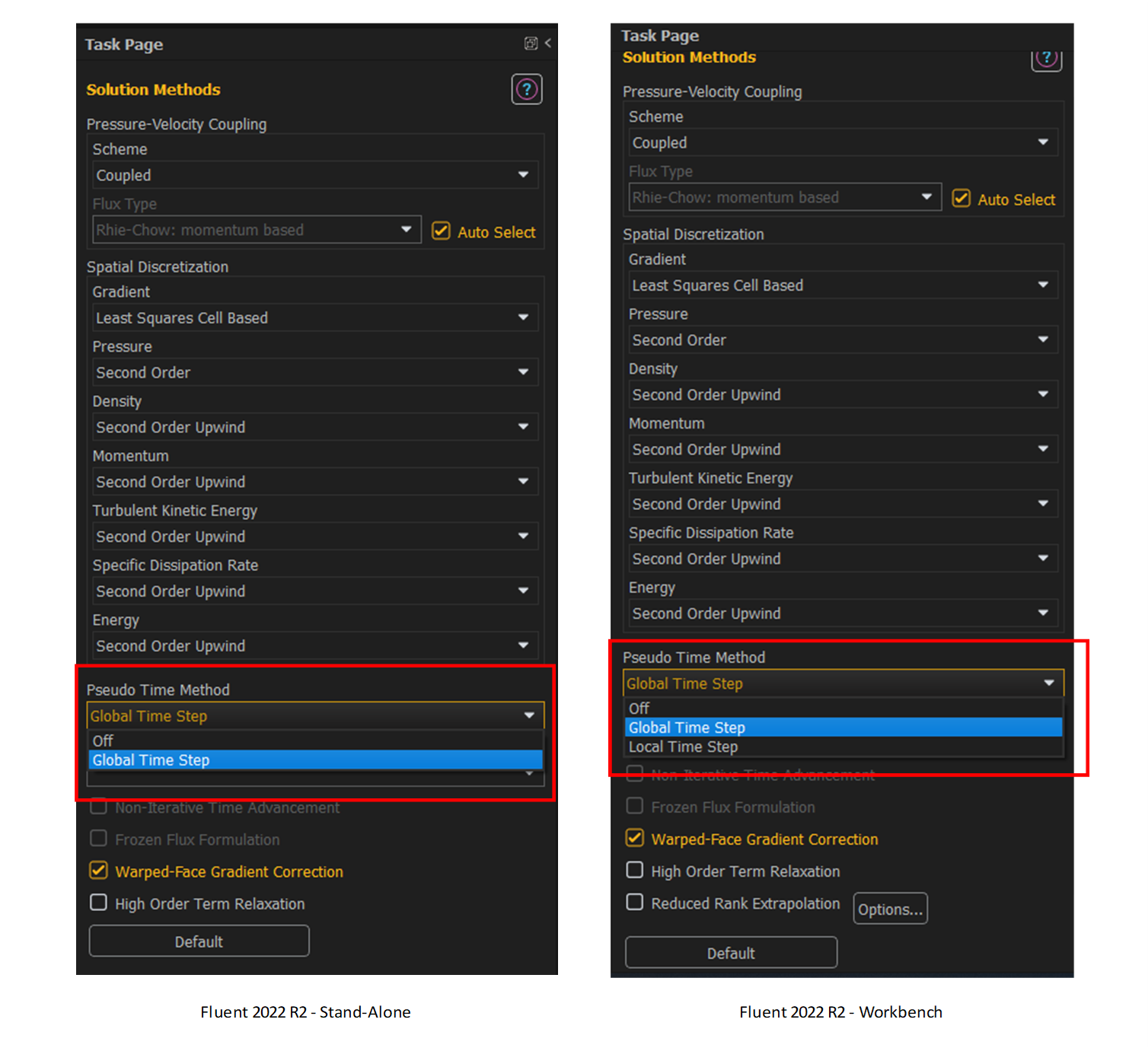Open Options... button in Workbench panel

pos(890,909)
